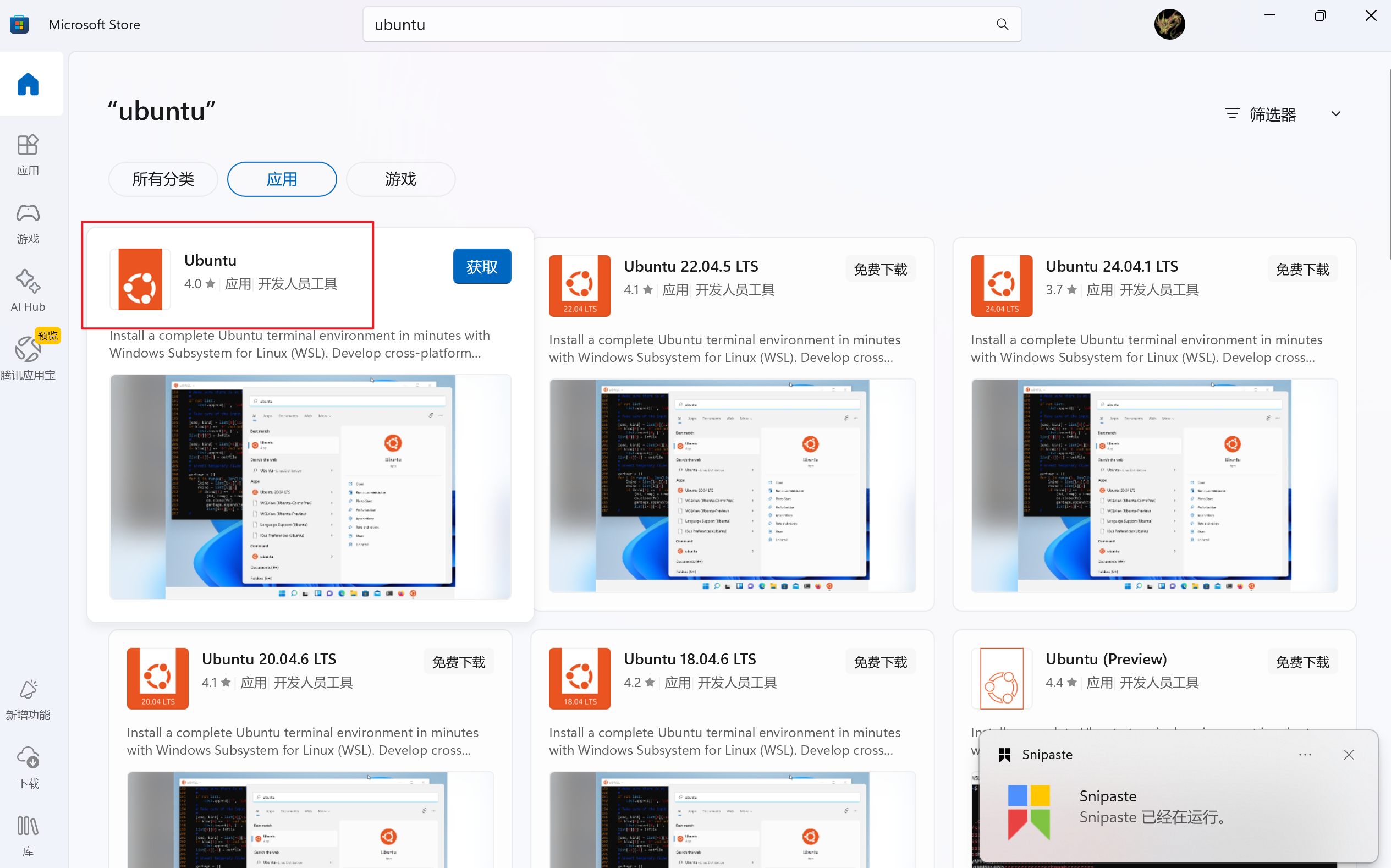Open 腾讯应用宝 in the sidebar
Screen dimensions: 1391x868
tap(28, 356)
